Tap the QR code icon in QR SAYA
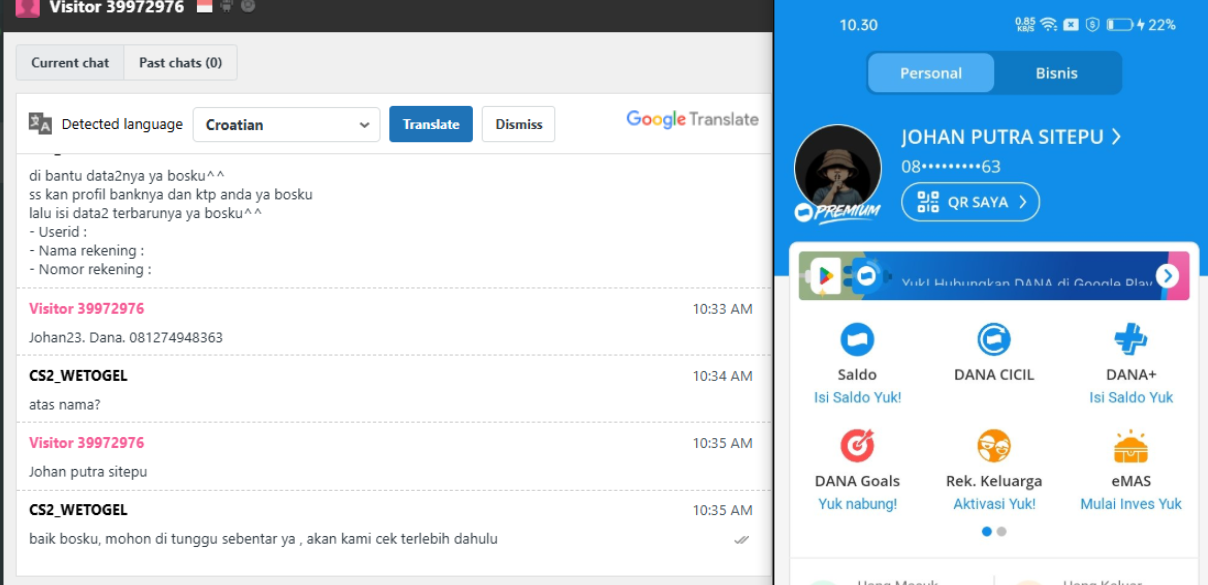Screen dimensions: 1208x585 pos(928,202)
